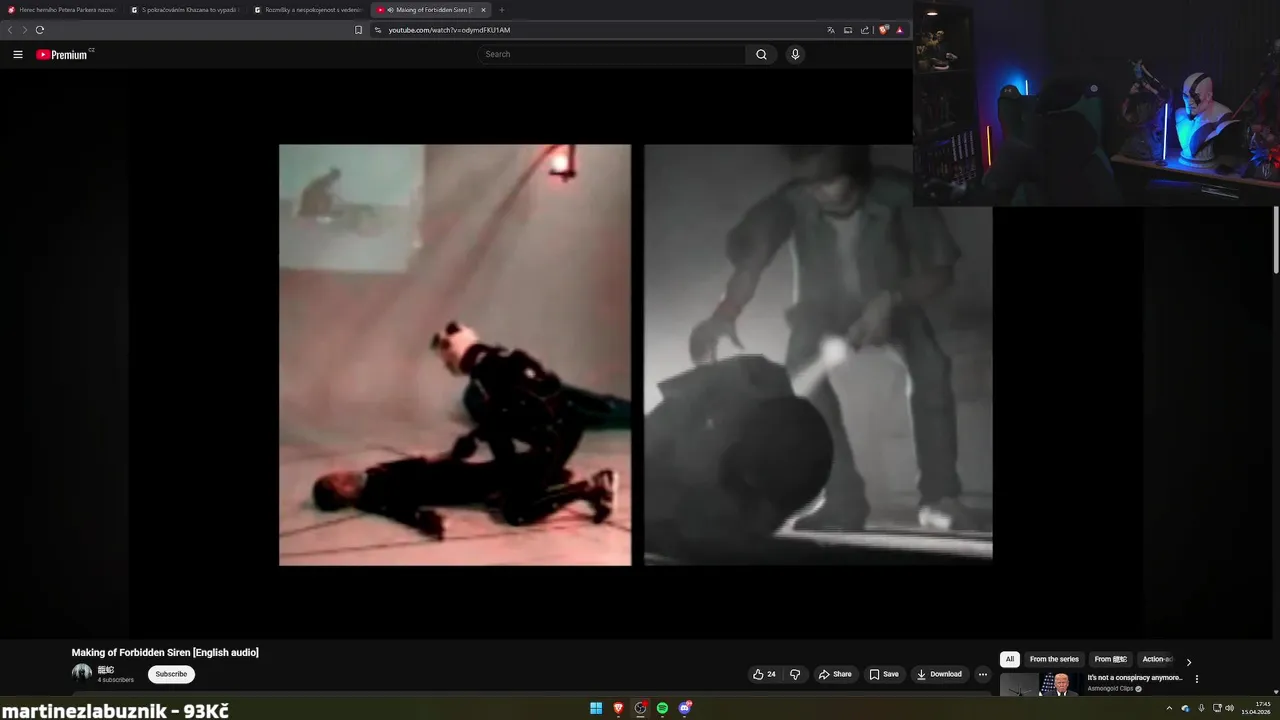Switch to 'Herec herního Petera Parkera' tab

[x=62, y=10]
